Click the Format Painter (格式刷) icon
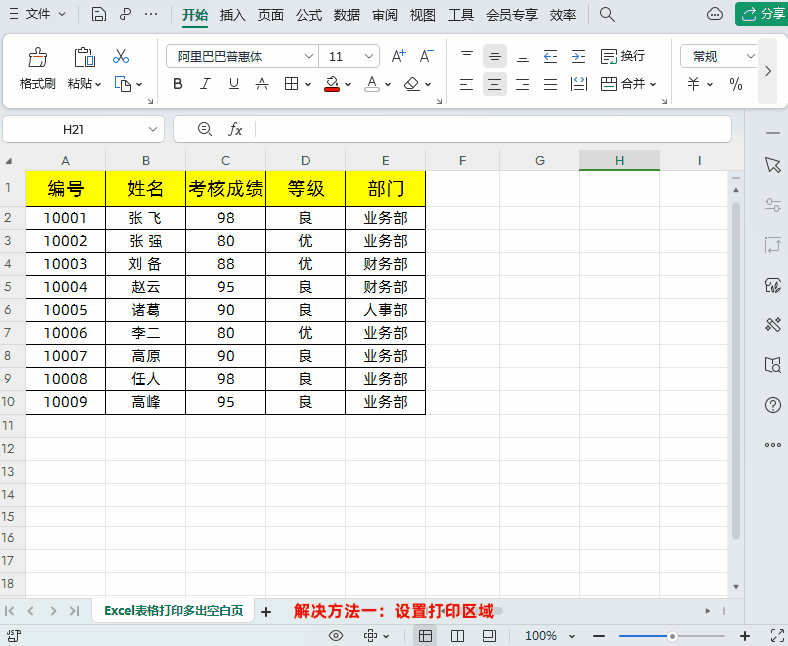 coord(37,68)
